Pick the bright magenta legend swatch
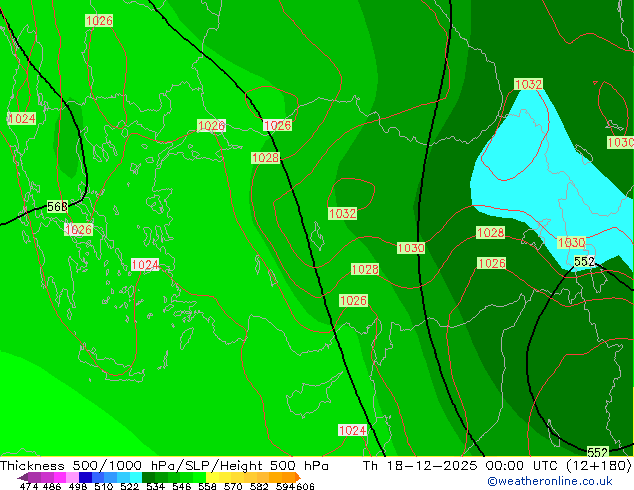This screenshot has width=634, height=490. pyautogui.click(x=60, y=477)
